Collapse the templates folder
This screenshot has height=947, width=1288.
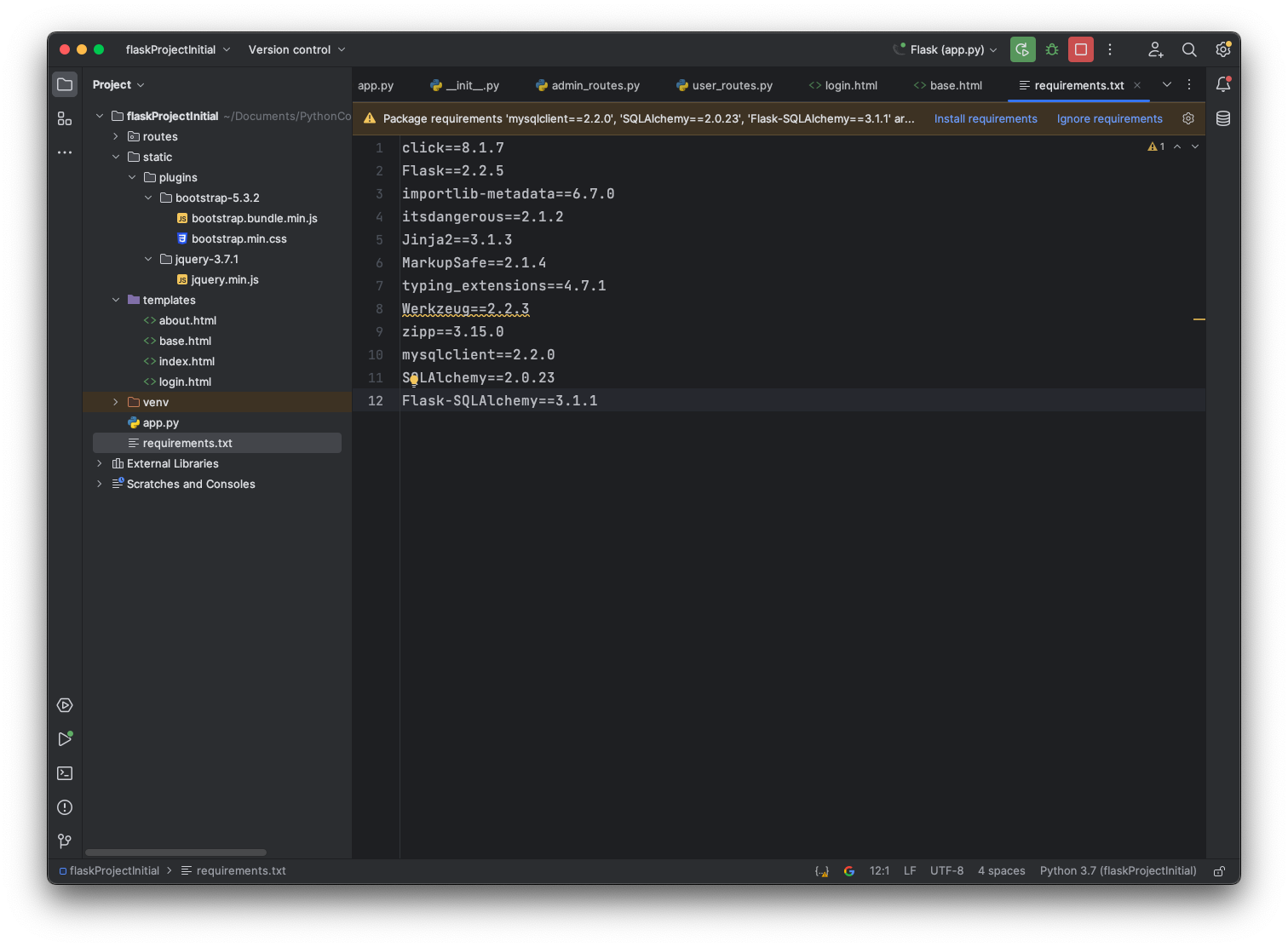coord(116,300)
